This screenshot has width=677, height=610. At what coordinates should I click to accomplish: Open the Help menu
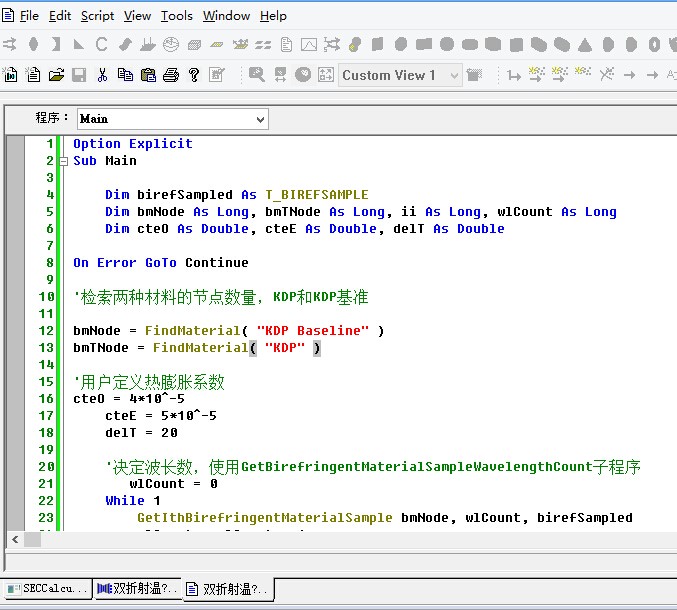(x=273, y=15)
